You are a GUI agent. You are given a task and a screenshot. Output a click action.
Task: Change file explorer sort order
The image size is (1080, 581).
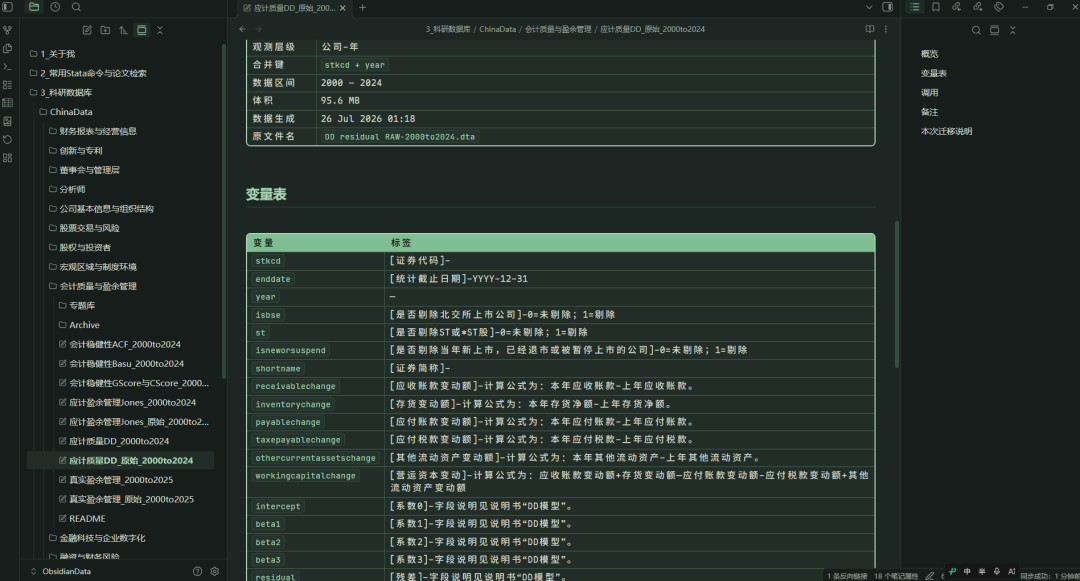coord(123,30)
